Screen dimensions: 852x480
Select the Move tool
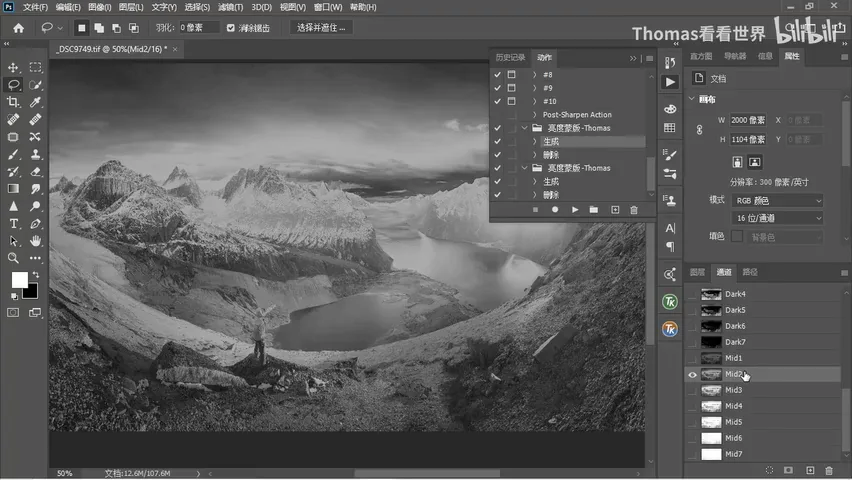pos(13,67)
